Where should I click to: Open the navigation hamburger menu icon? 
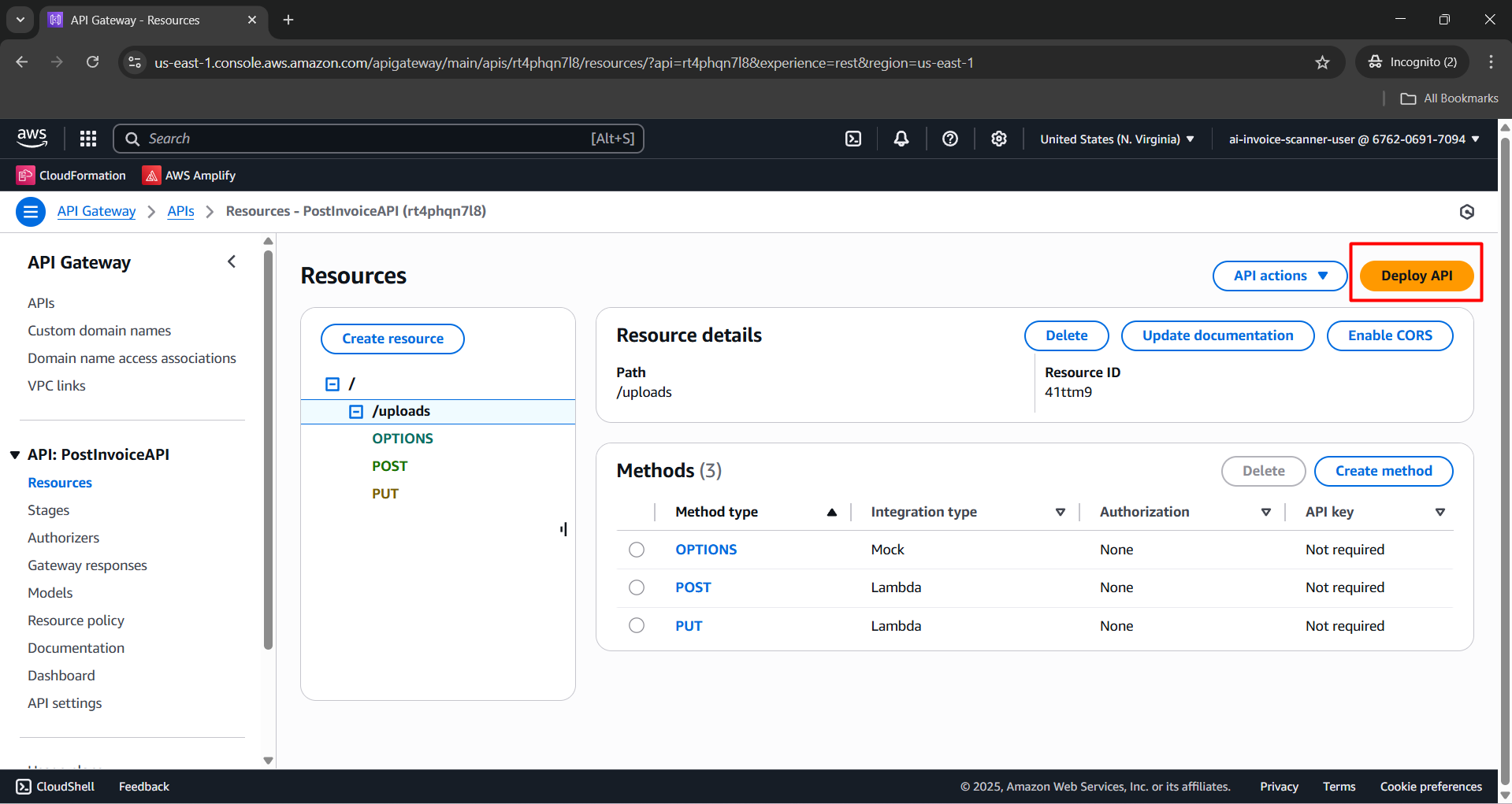coord(30,211)
